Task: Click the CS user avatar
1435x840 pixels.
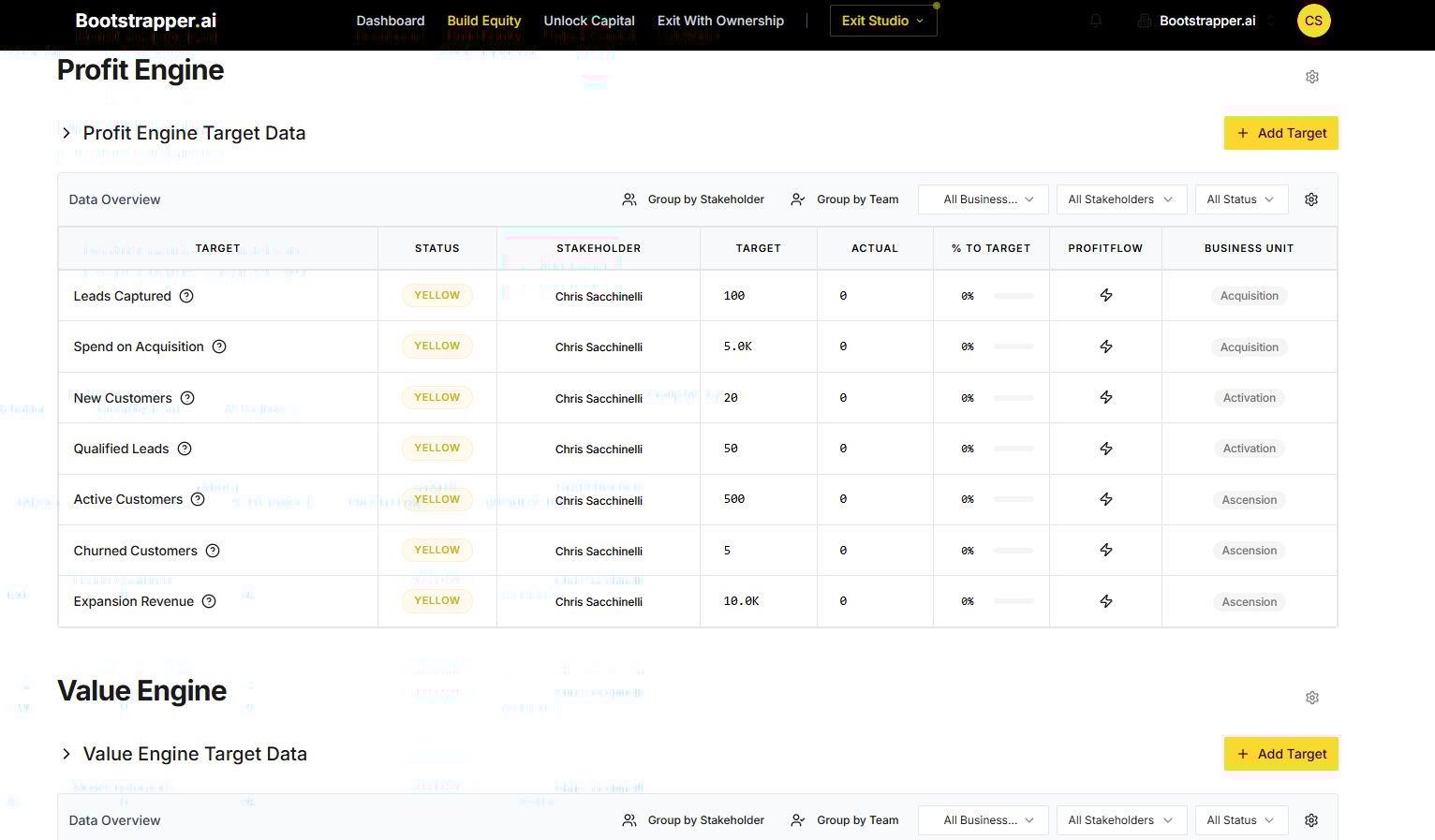Action: (x=1313, y=21)
